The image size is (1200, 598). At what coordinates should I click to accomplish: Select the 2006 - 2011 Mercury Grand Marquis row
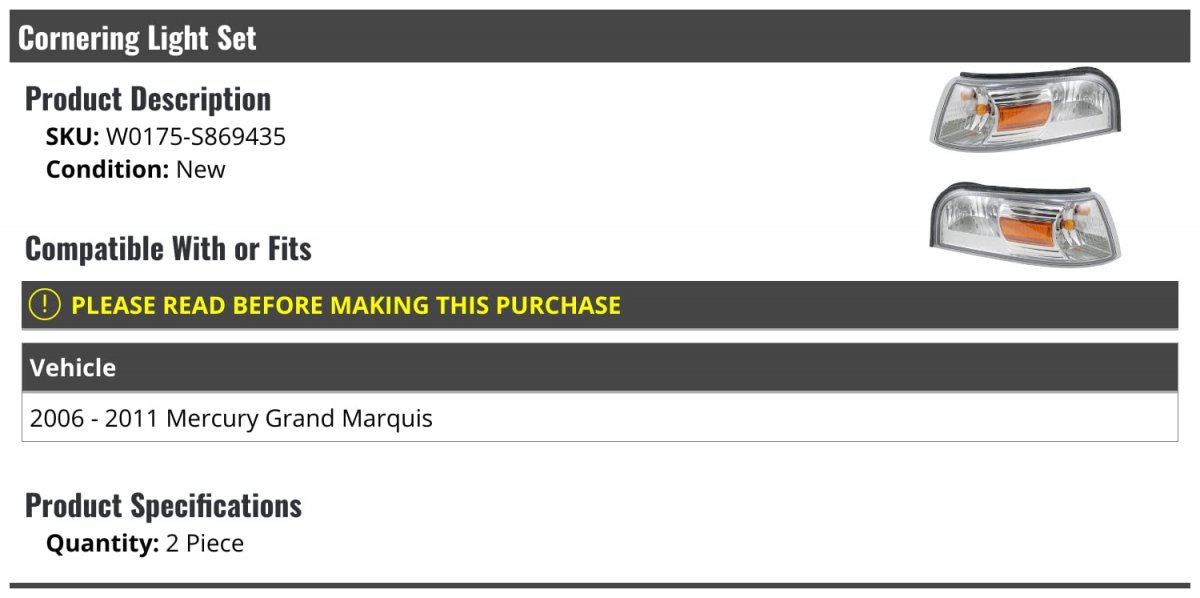(600, 417)
